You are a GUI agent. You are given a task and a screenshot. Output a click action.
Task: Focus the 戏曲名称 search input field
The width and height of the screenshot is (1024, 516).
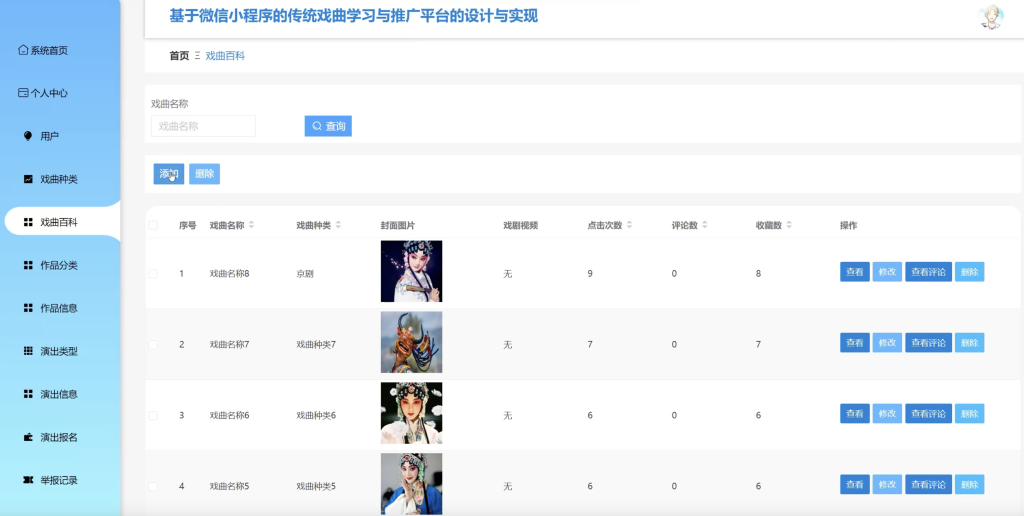(203, 126)
